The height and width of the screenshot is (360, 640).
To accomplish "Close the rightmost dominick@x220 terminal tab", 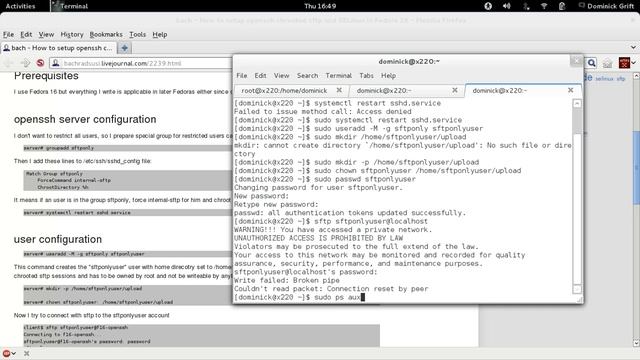I will coord(571,90).
